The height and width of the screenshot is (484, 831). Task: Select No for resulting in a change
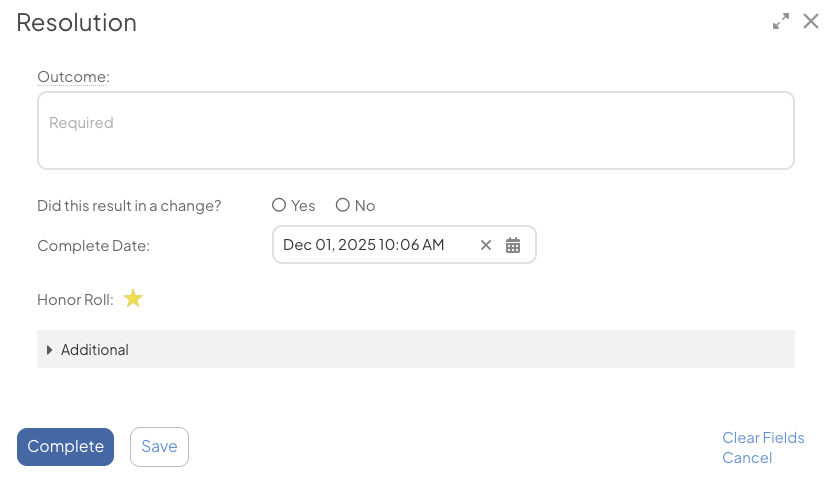click(x=343, y=205)
